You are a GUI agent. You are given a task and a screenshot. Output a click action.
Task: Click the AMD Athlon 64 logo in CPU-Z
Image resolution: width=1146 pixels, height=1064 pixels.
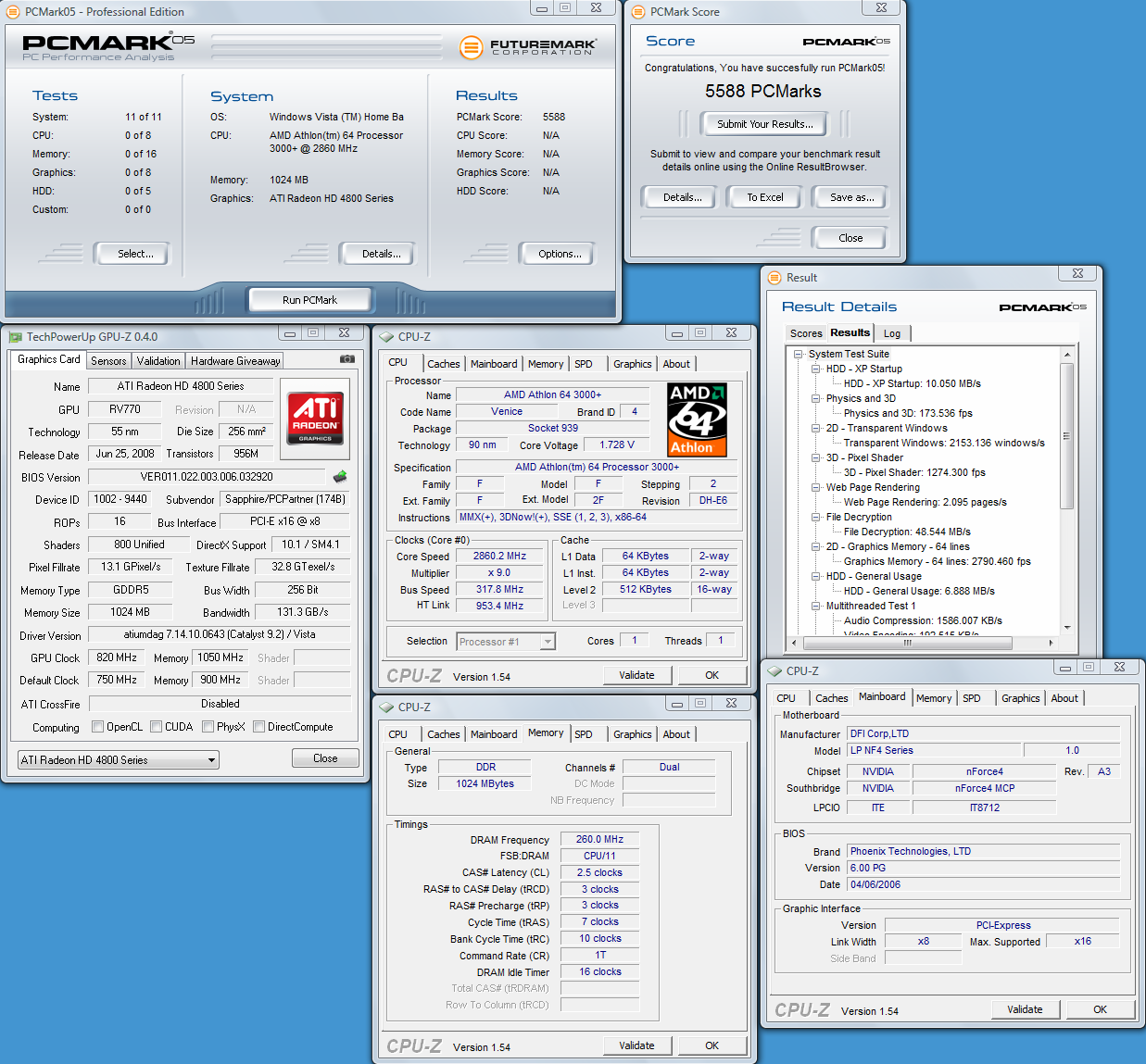pyautogui.click(x=697, y=419)
